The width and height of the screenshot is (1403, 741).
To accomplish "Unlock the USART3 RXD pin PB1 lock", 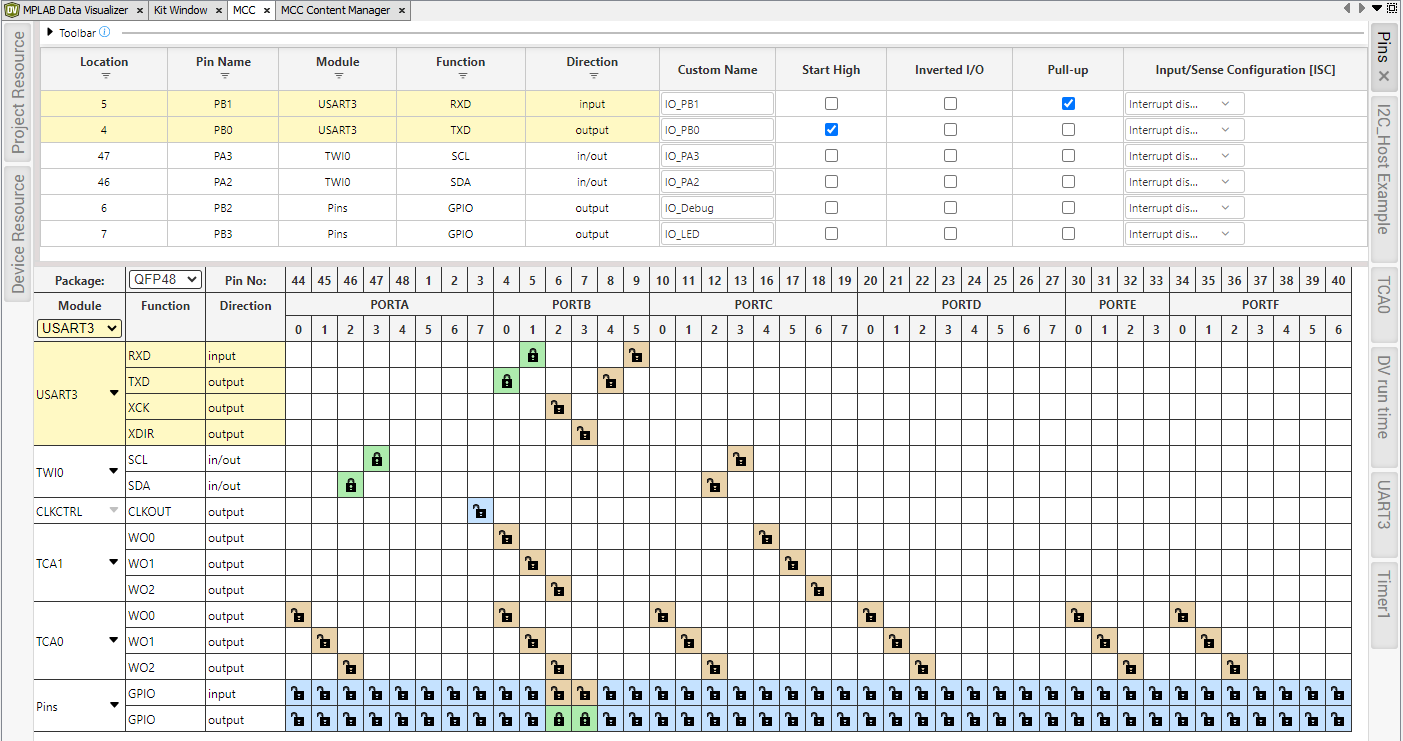I will [532, 355].
